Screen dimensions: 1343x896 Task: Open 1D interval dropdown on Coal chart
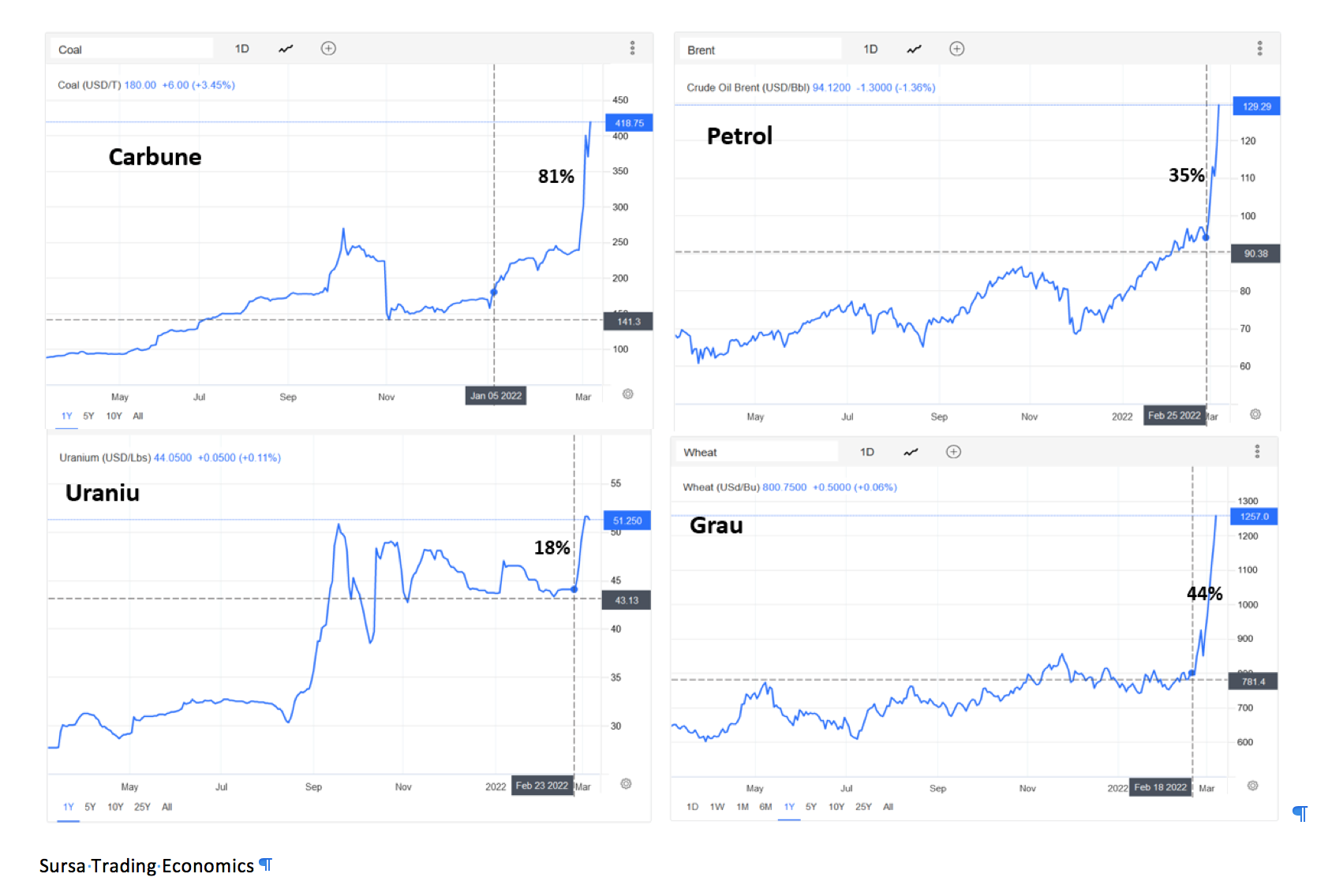coord(242,49)
